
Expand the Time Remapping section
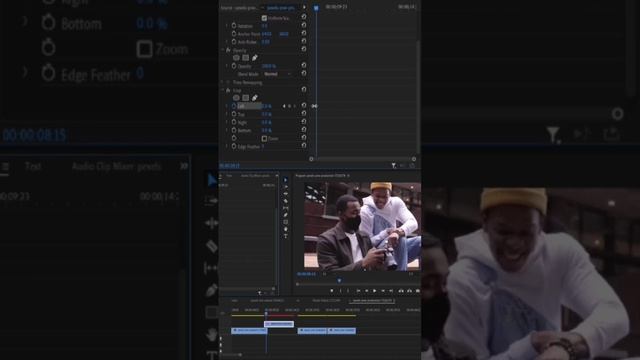pos(222,82)
